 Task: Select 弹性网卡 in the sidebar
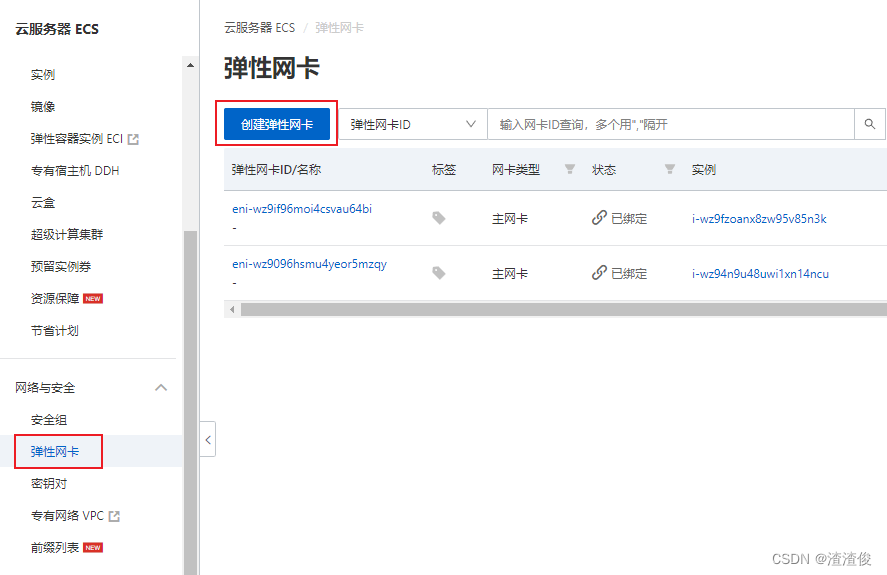click(x=55, y=452)
